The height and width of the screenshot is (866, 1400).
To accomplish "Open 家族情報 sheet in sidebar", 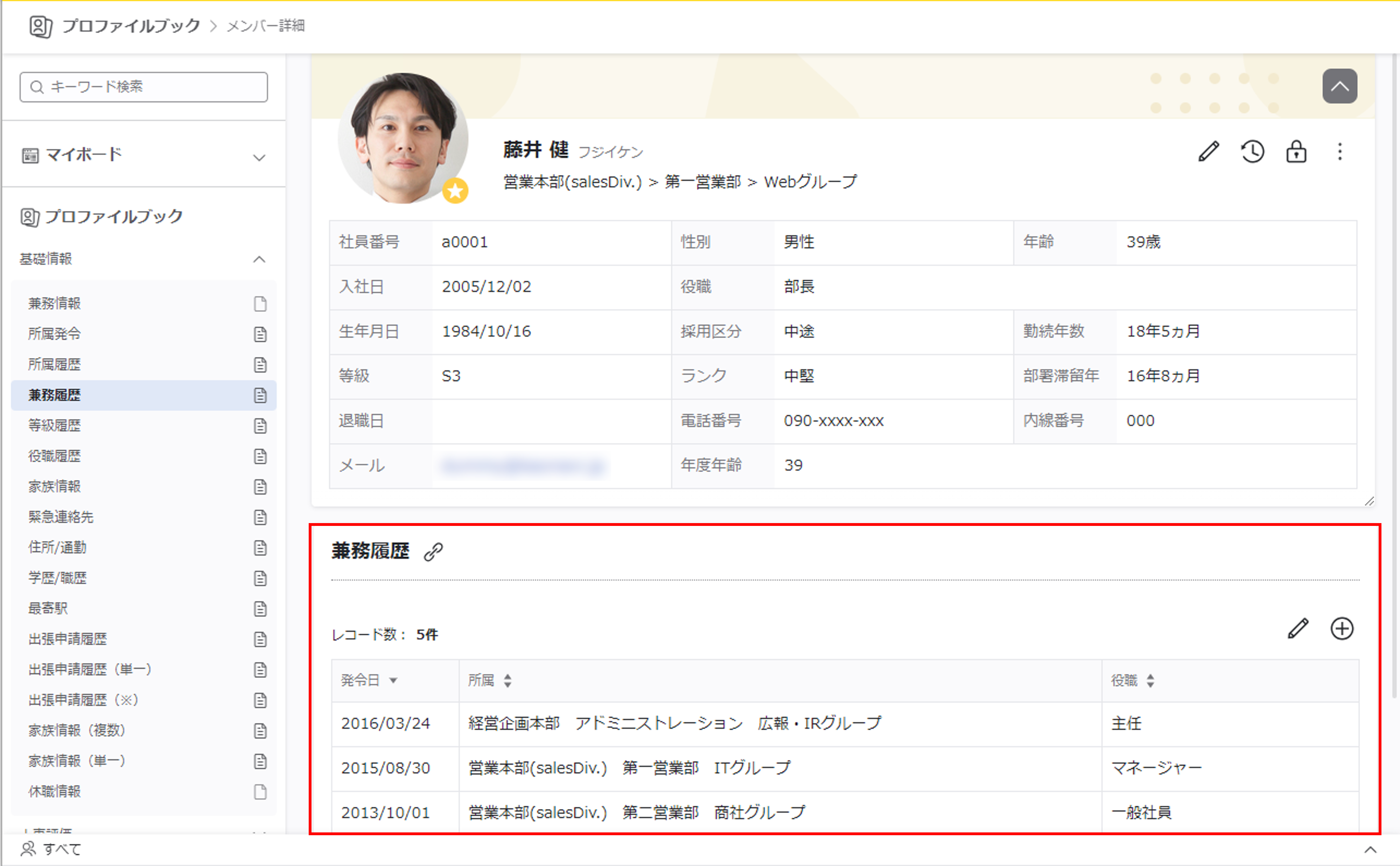I will coord(55,486).
